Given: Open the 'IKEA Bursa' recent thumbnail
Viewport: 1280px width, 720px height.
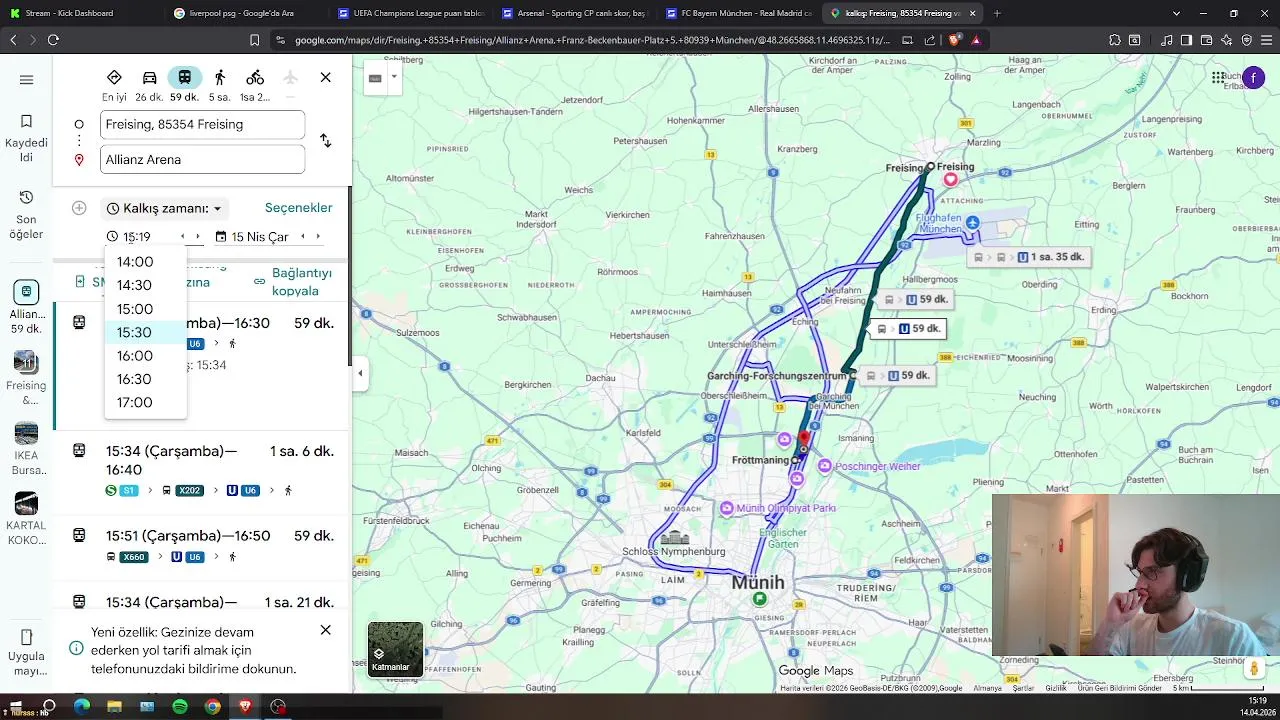Looking at the screenshot, I should (26, 448).
